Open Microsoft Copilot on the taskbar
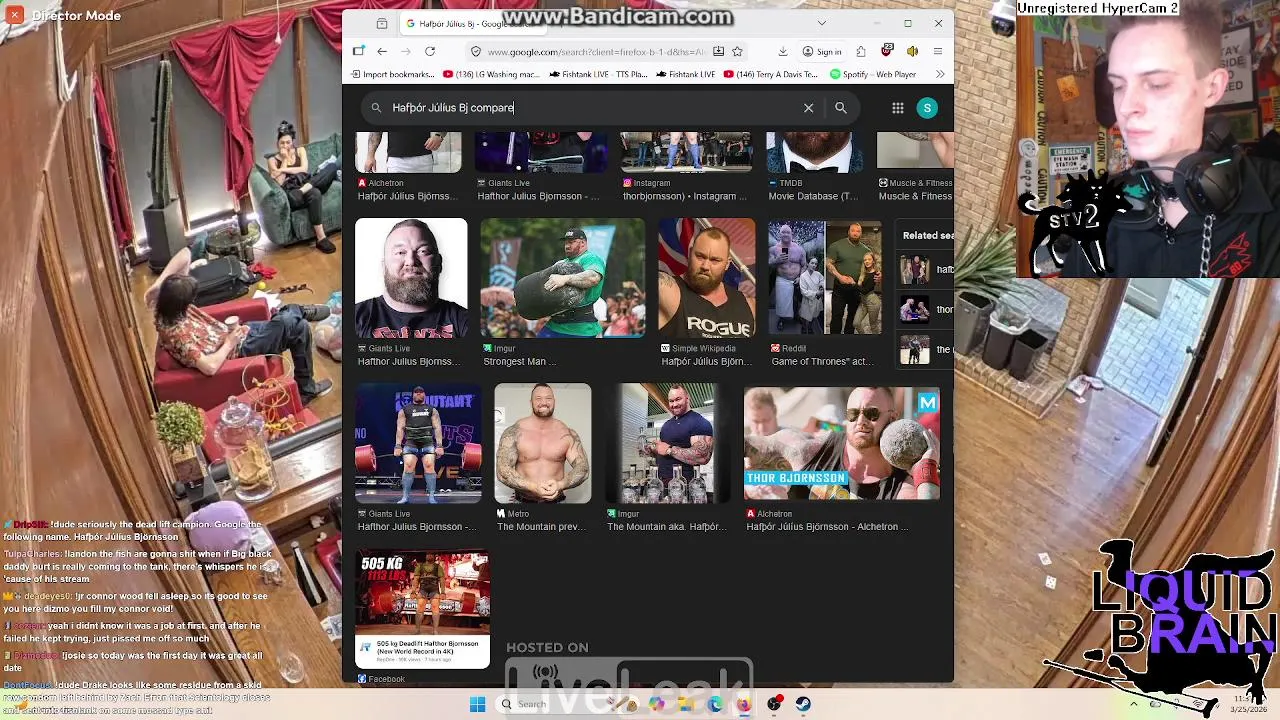1280x720 pixels. [656, 704]
